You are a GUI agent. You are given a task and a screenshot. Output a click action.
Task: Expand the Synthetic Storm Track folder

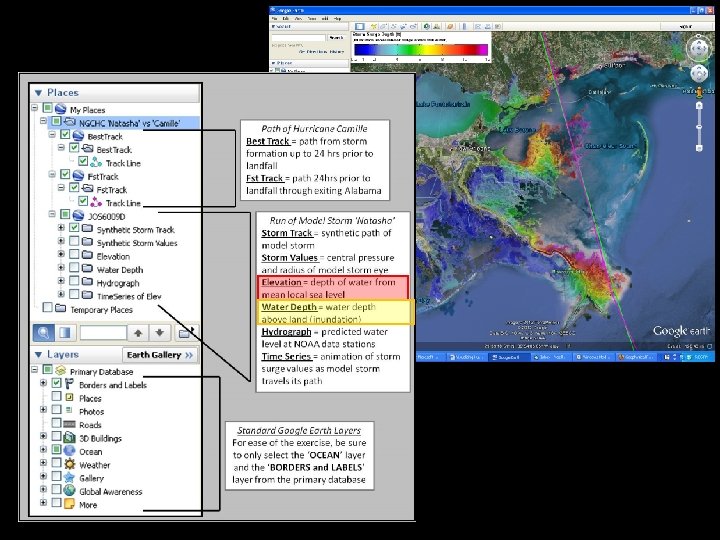61,228
